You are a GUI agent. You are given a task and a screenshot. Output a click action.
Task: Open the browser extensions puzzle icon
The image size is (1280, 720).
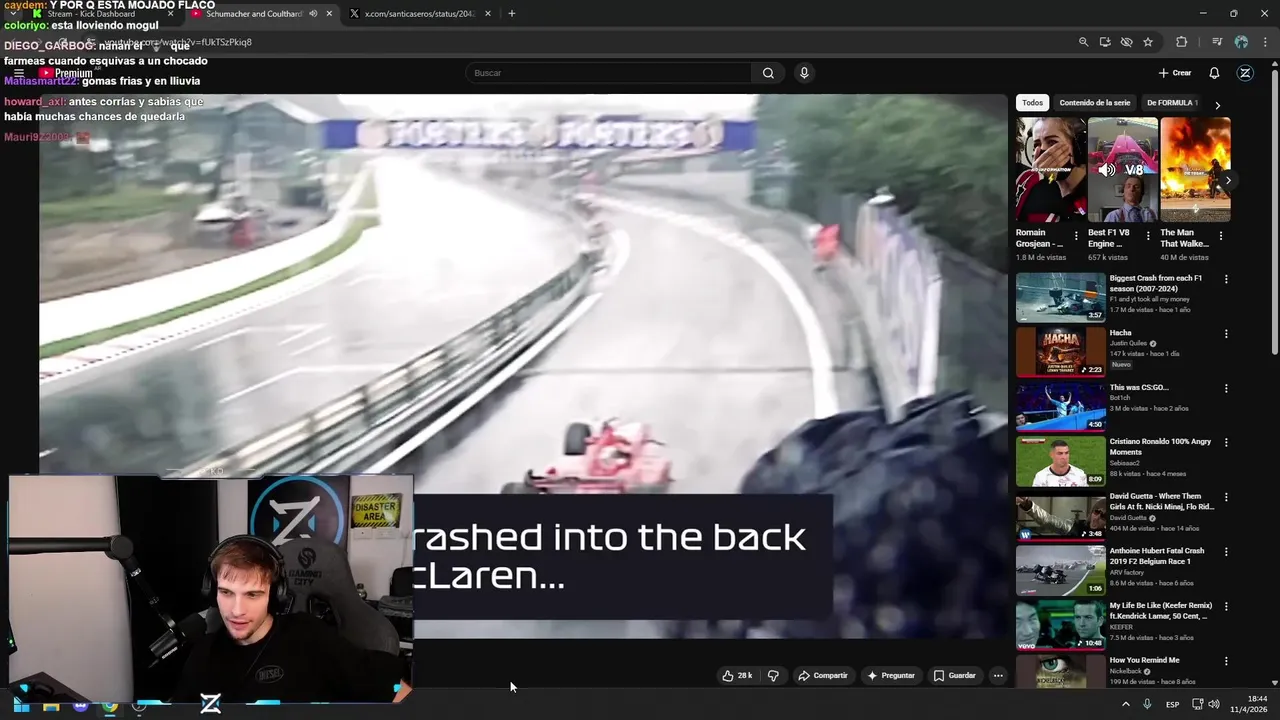[x=1182, y=42]
